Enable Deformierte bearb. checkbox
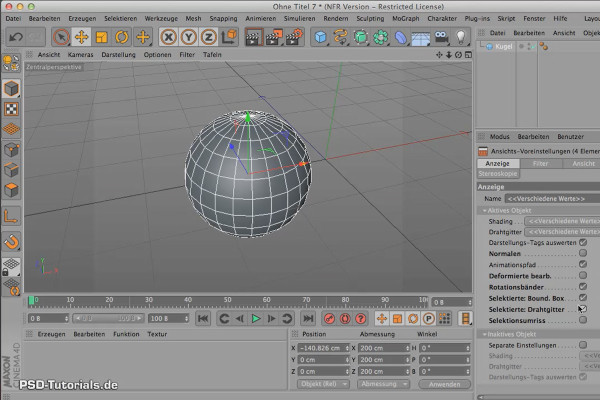600x400 pixels. pyautogui.click(x=583, y=275)
